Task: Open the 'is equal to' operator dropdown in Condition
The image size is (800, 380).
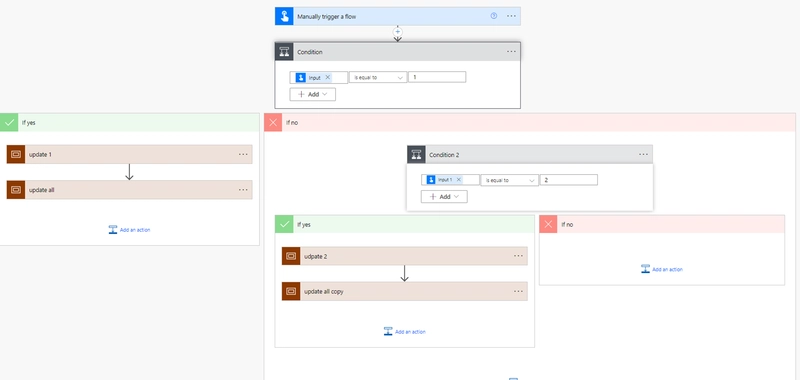Action: [378, 78]
